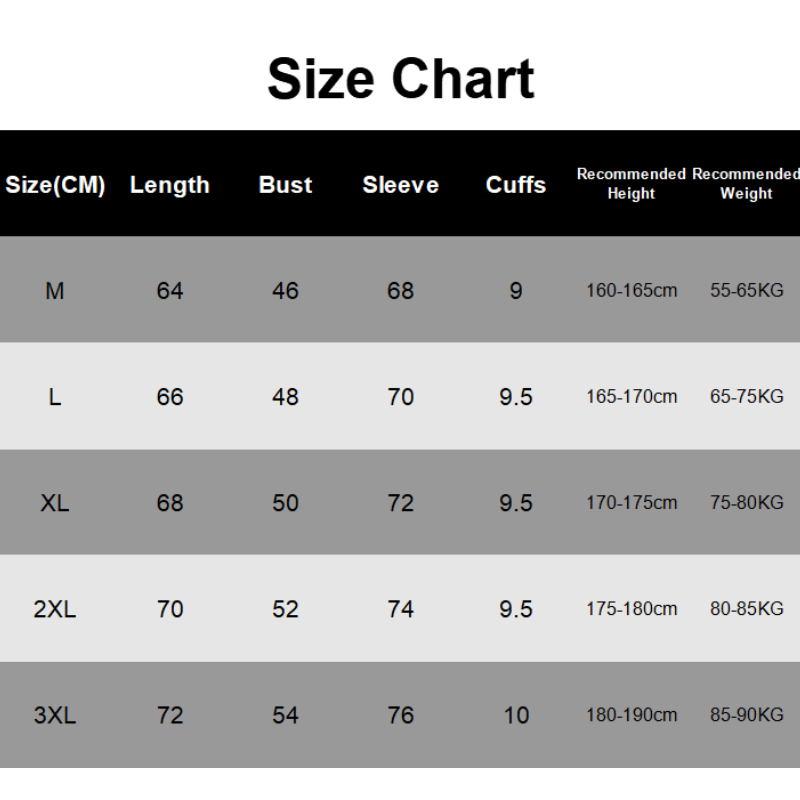
Task: Click the Sleeve column header
Action: click(400, 185)
